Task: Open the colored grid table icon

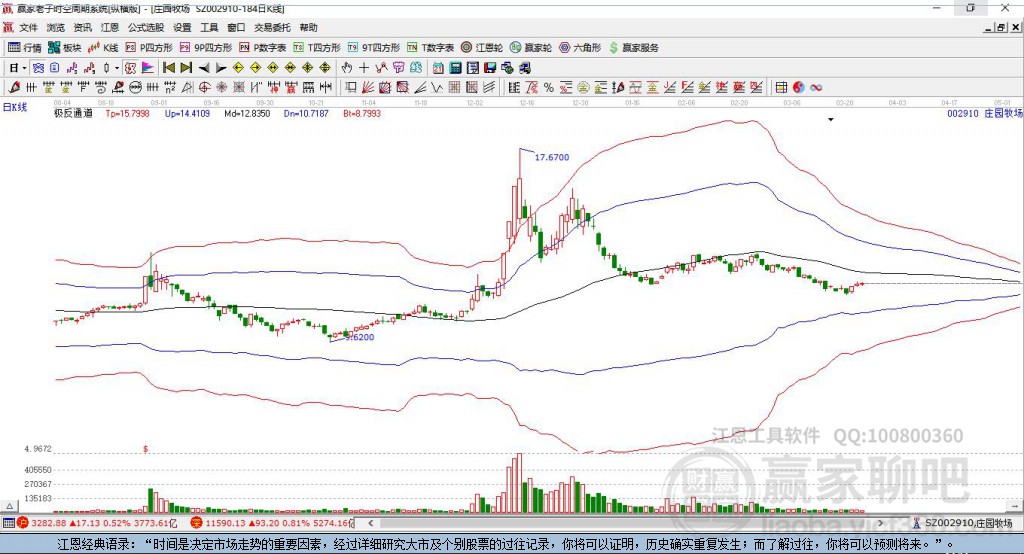Action: [781, 88]
